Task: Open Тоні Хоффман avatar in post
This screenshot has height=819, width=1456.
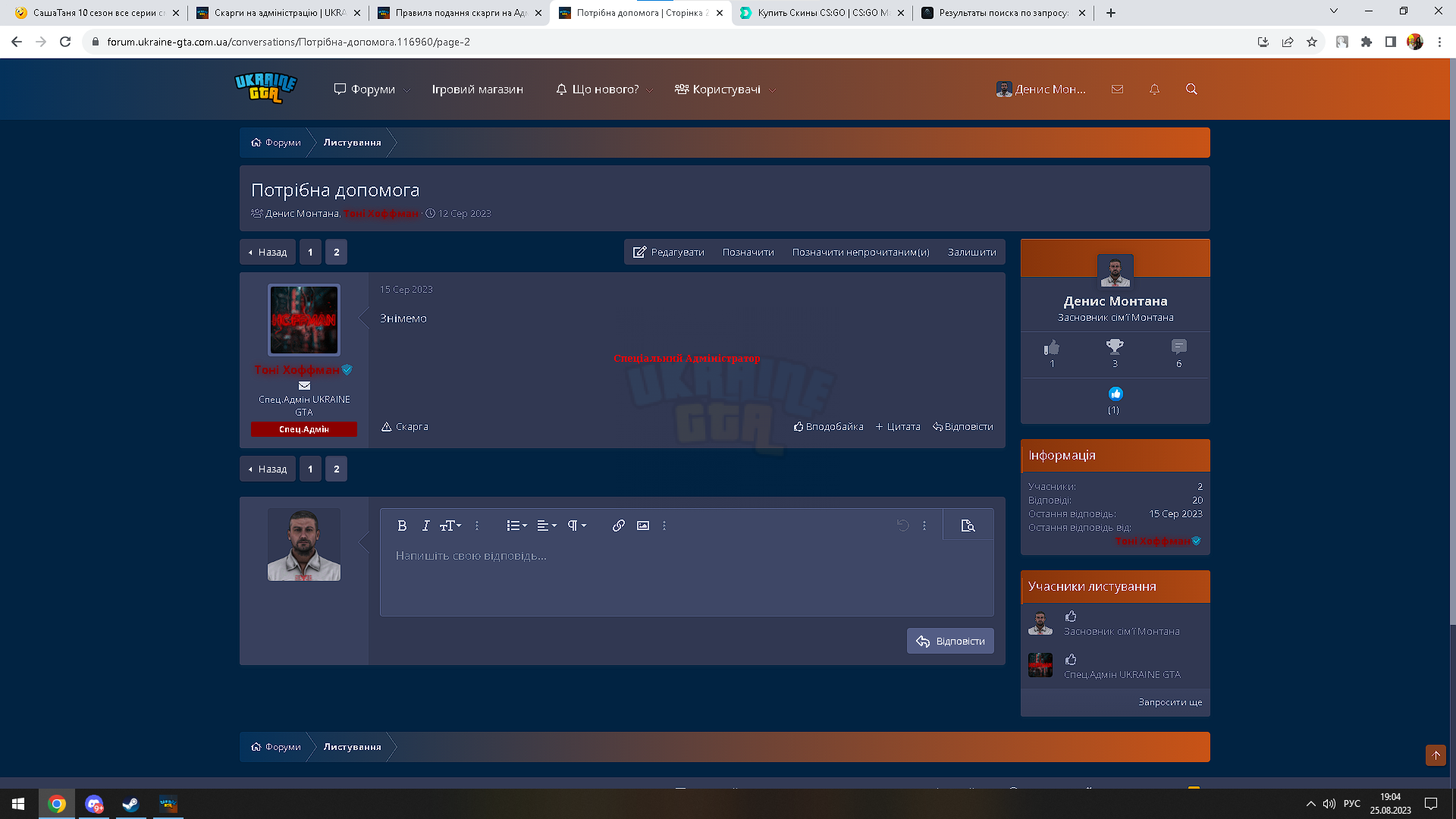Action: [x=304, y=320]
